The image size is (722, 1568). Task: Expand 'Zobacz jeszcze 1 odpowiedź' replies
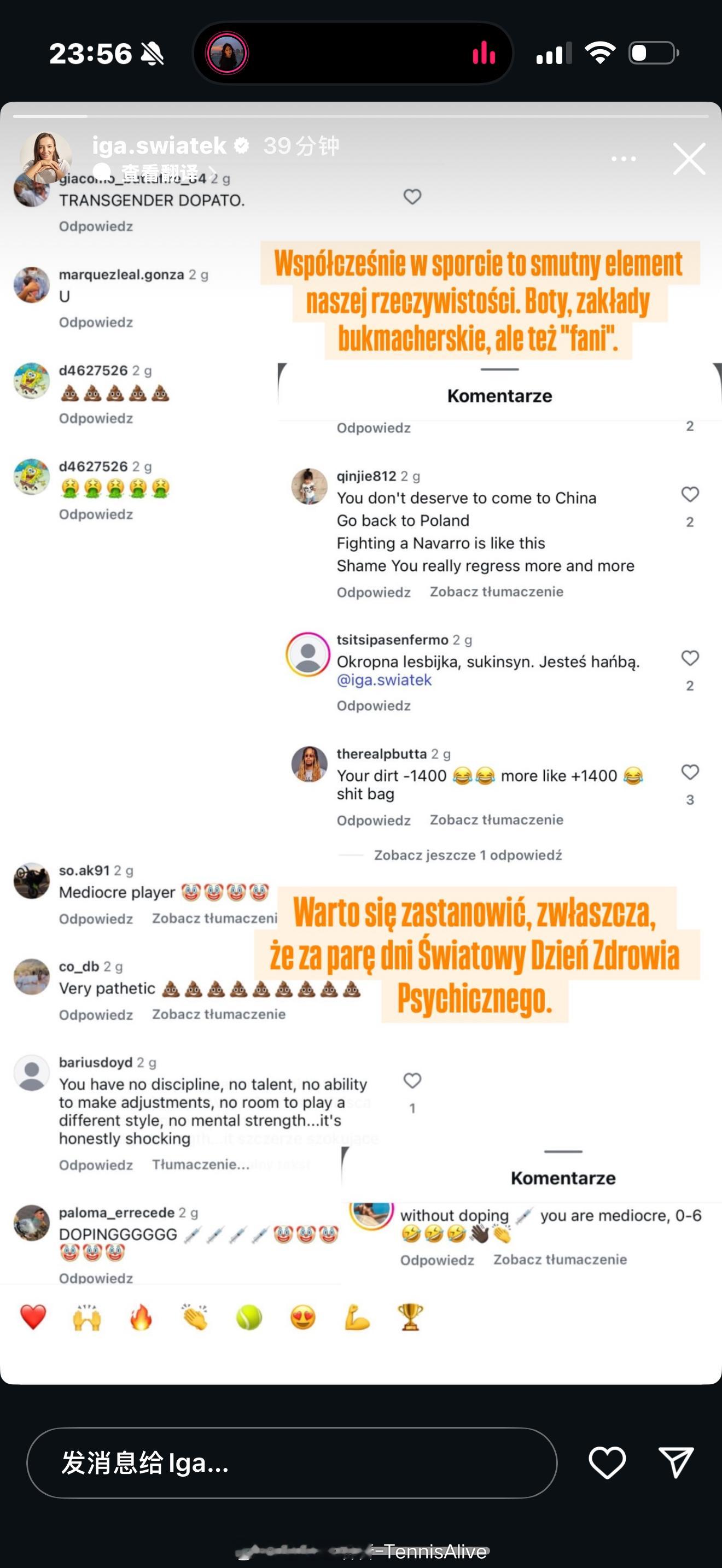coord(468,855)
